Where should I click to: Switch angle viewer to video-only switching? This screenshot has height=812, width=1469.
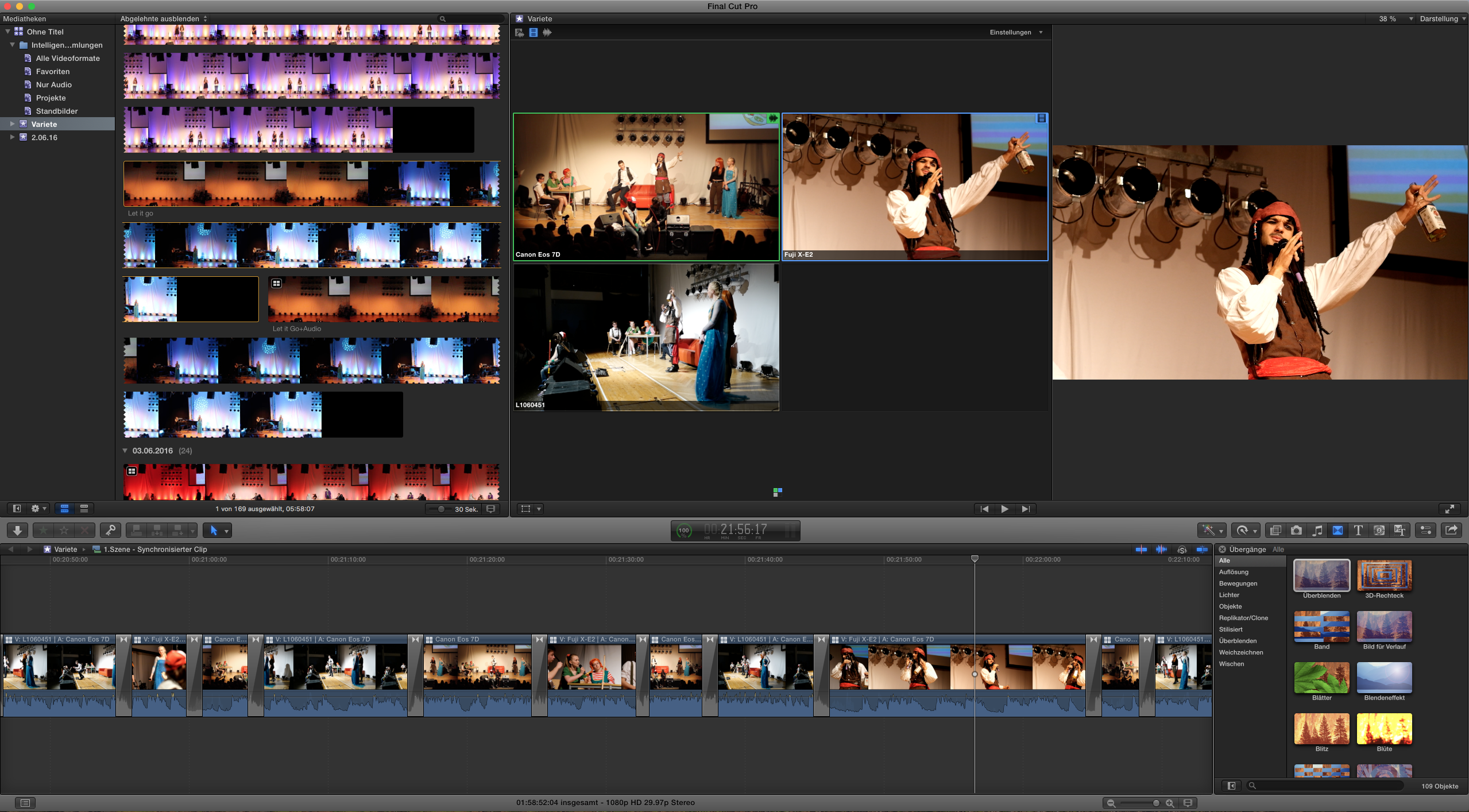click(534, 33)
